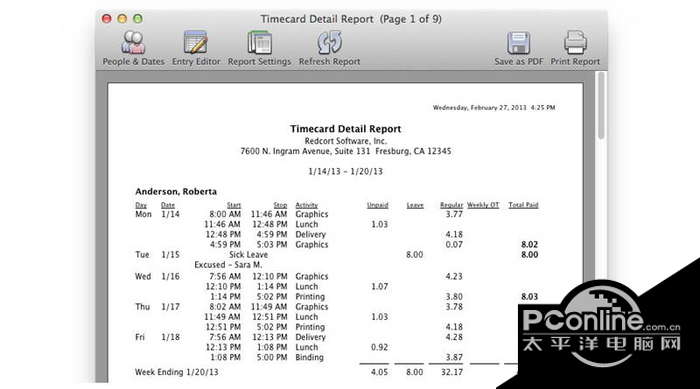Image resolution: width=700 pixels, height=389 pixels.
Task: Click the "1:08 PM" start time on Friday
Action: 225,357
